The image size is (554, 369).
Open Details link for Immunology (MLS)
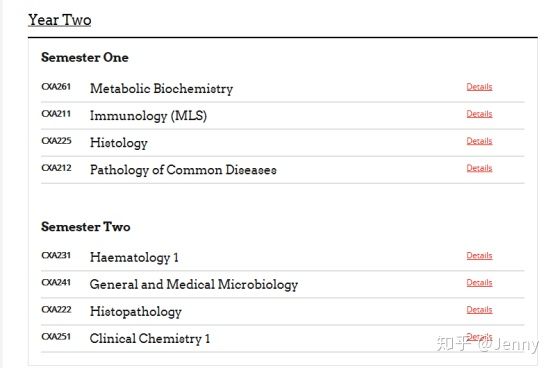click(479, 114)
